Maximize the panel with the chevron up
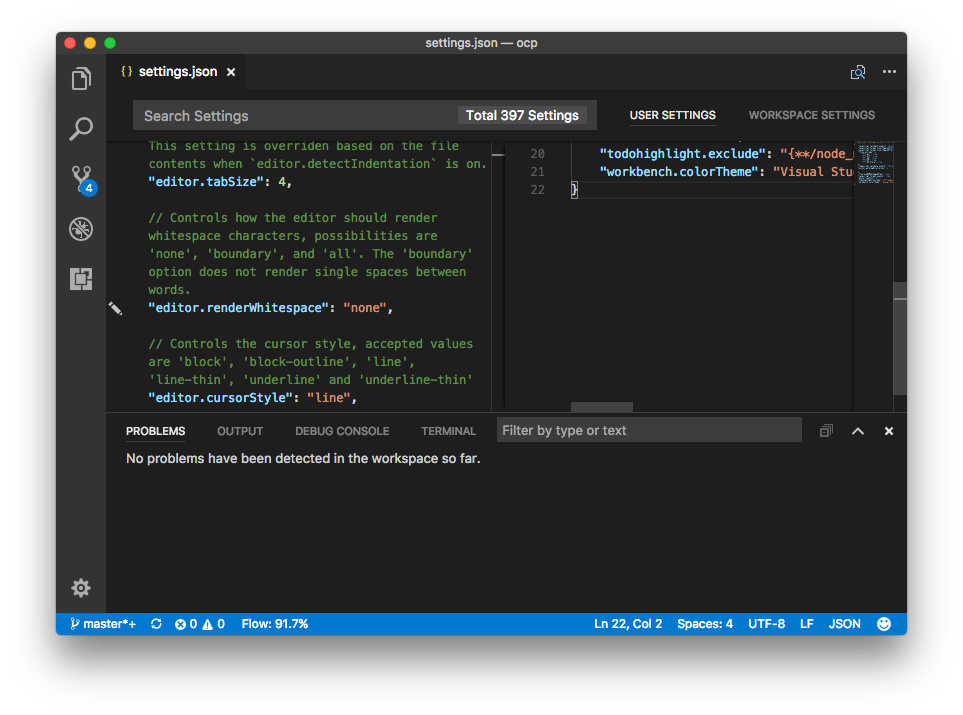Viewport: 963px width, 715px height. point(857,431)
